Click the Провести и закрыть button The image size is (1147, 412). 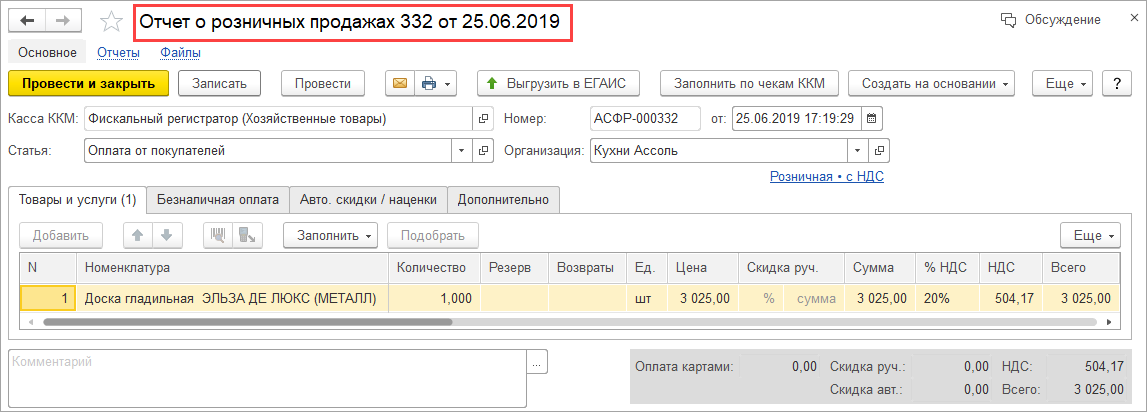click(x=88, y=83)
